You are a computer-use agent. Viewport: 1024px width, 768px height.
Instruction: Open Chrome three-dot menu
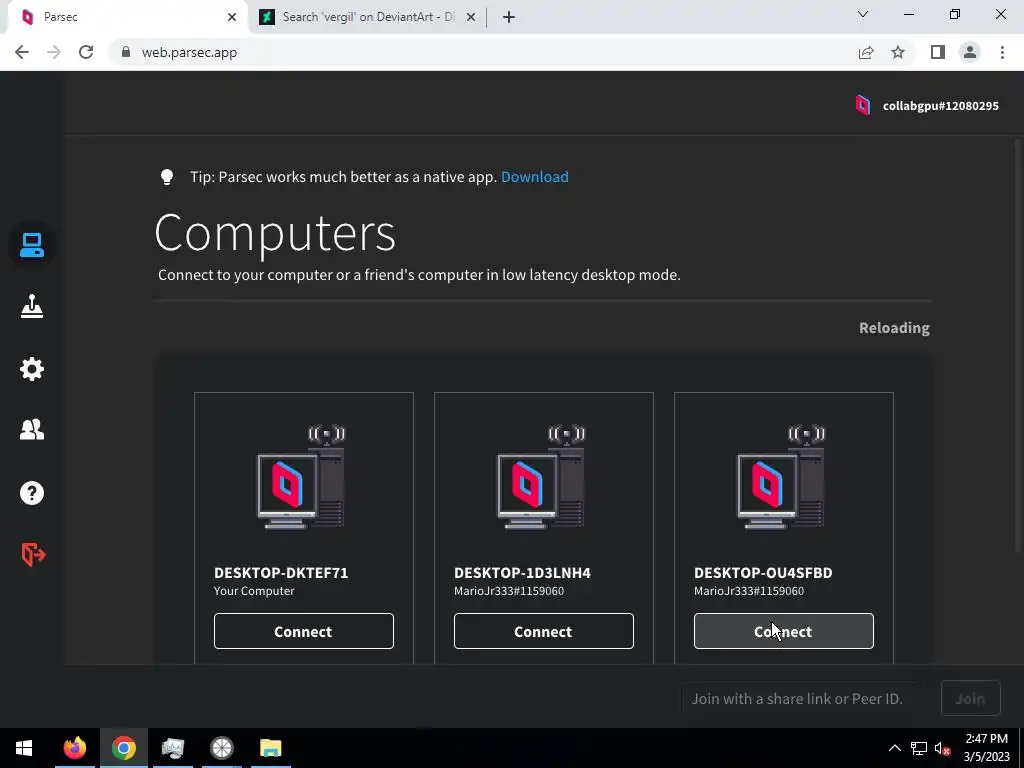click(x=1002, y=52)
